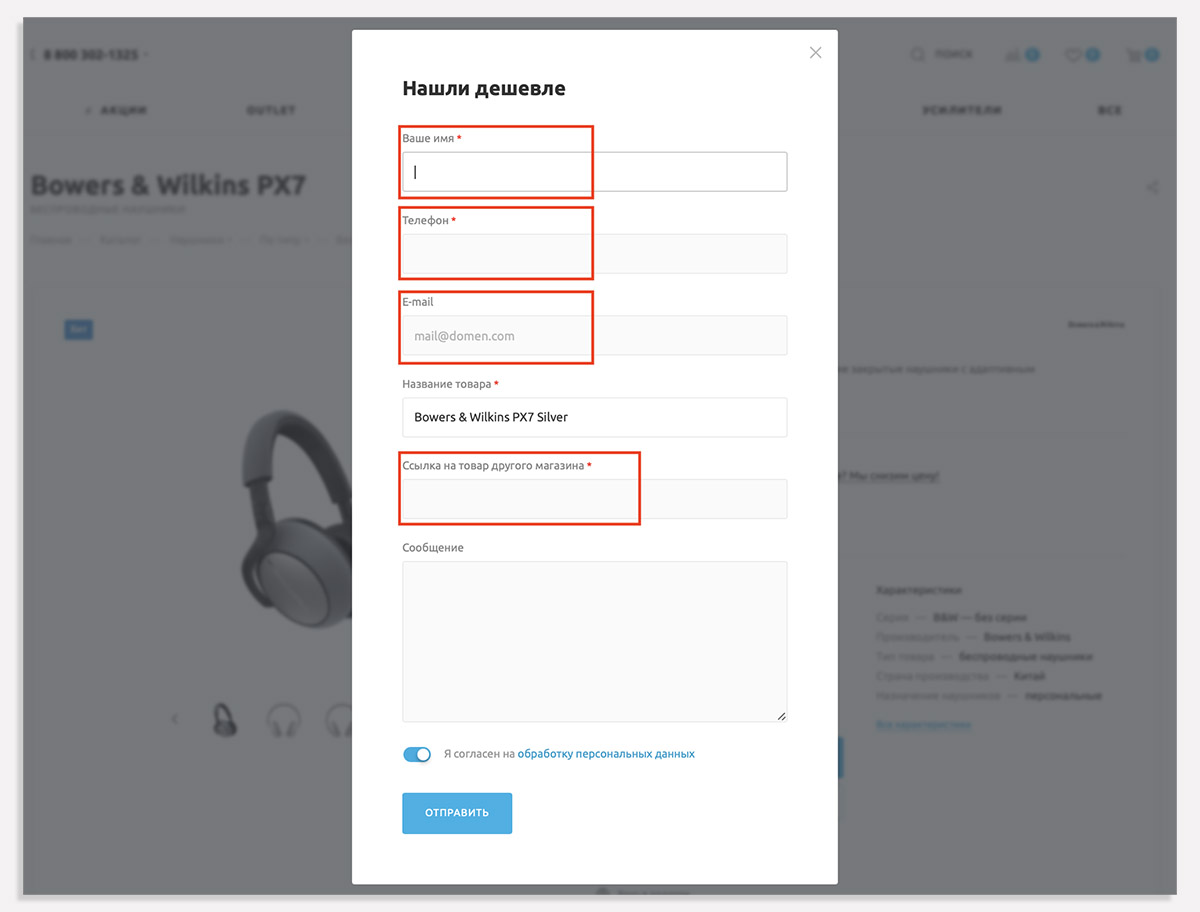The image size is (1200, 912).
Task: Expand the ВСЕ categories menu
Action: tap(1110, 110)
